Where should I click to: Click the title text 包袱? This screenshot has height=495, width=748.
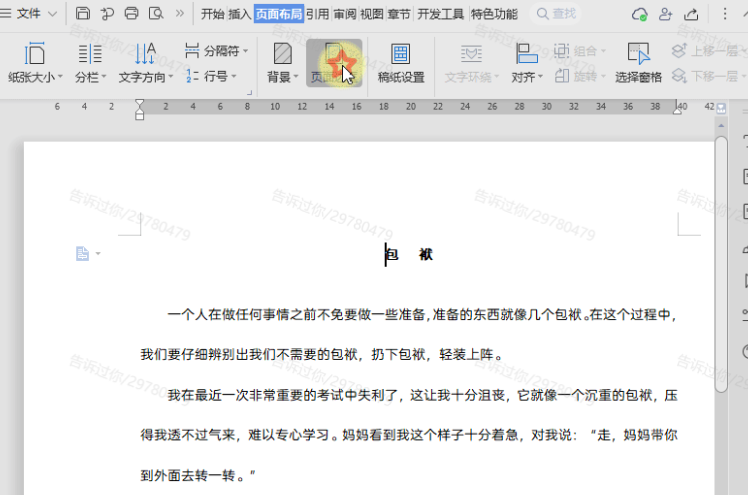pos(409,255)
